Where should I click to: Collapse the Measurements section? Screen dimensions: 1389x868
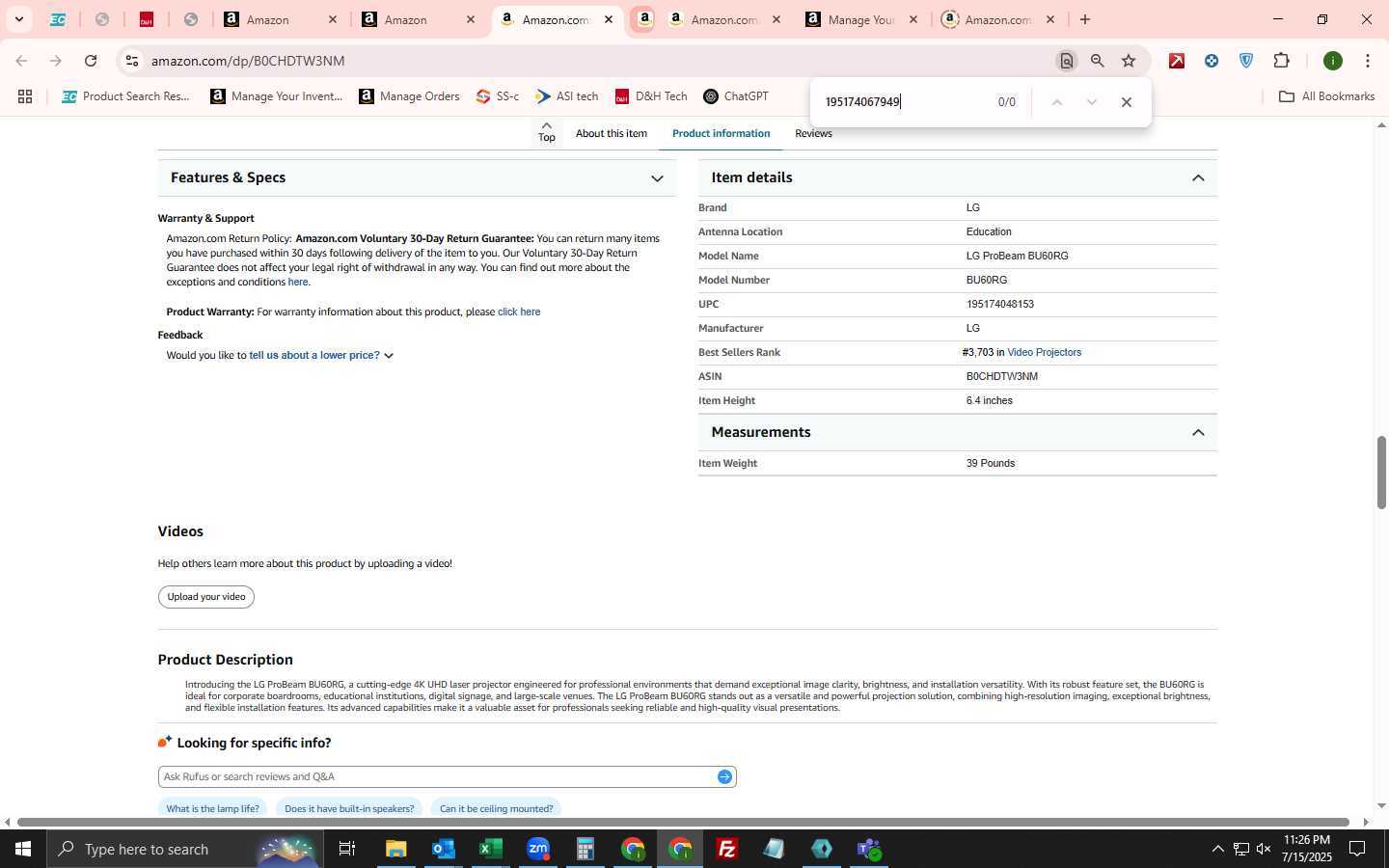tap(957, 432)
